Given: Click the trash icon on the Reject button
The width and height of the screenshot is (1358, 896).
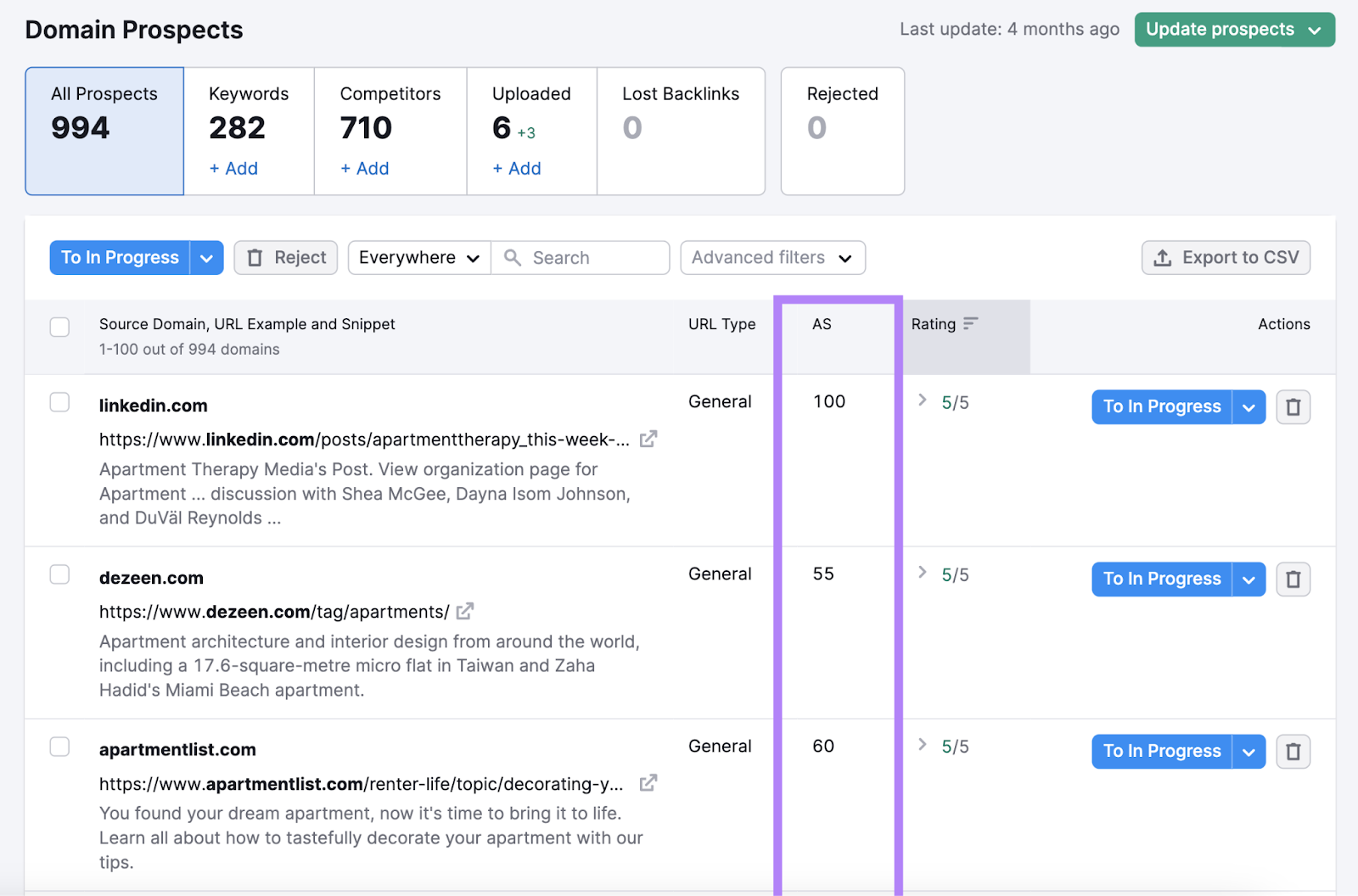Looking at the screenshot, I should point(255,257).
